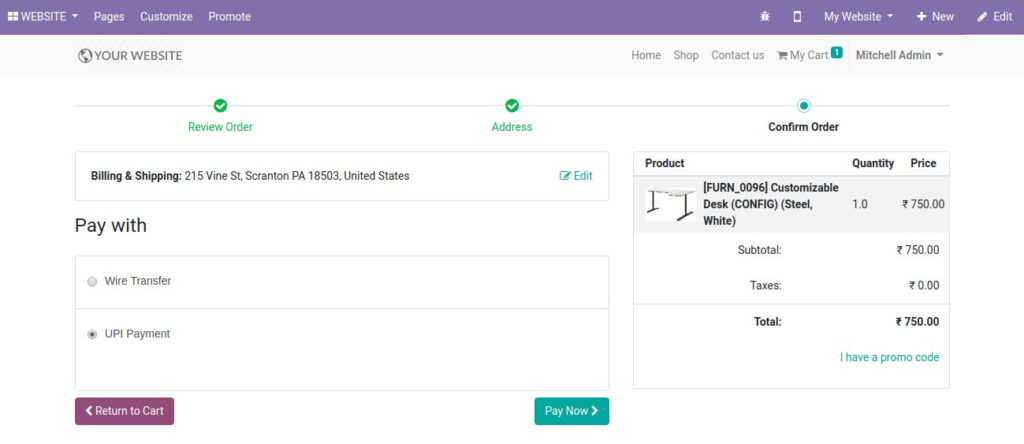1024x444 pixels.
Task: Click the globe logo Your Website
Action: [130, 56]
